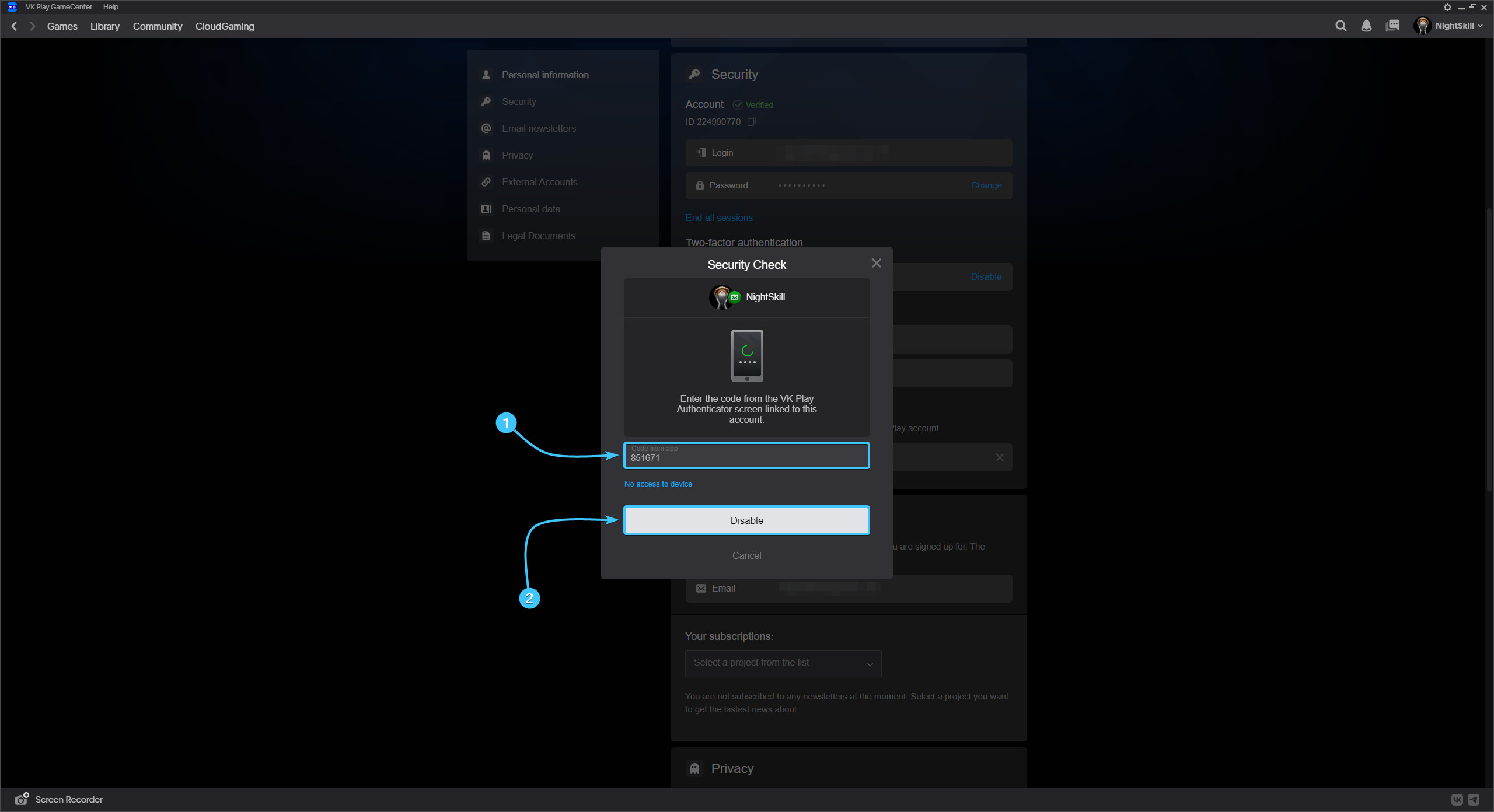This screenshot has width=1494, height=812.
Task: Select Personal information in sidebar
Action: 544,75
